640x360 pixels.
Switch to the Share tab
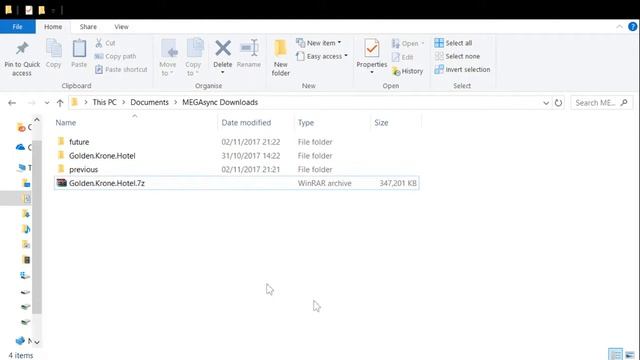(88, 27)
